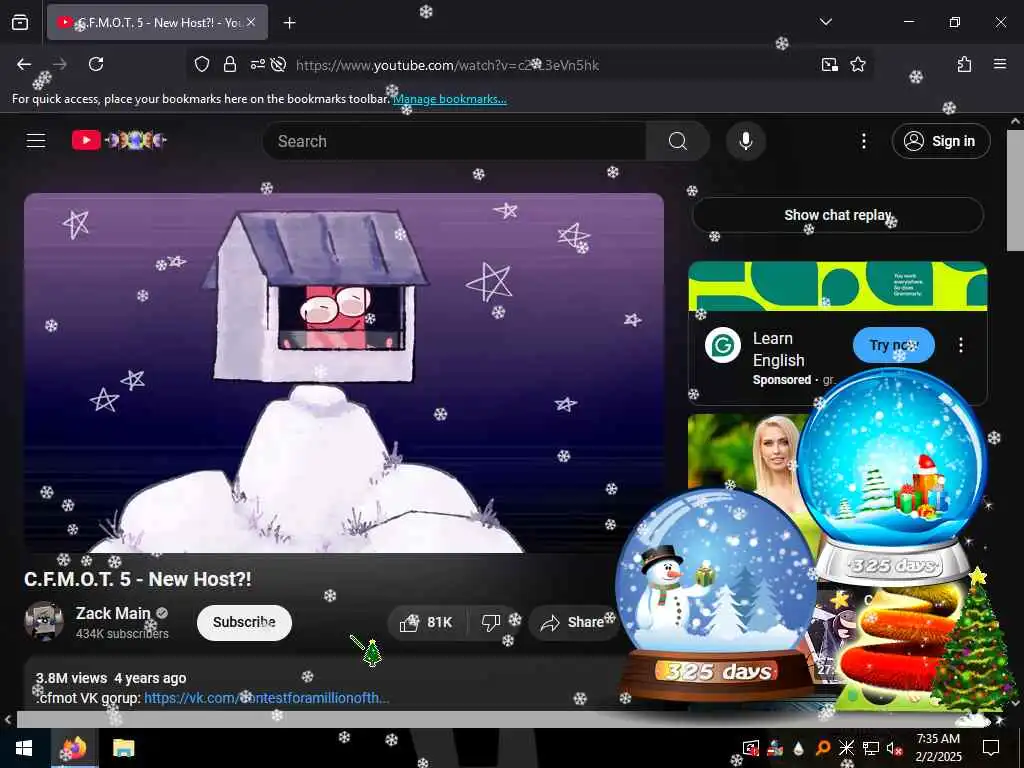
Task: Click the snowman snow globe widget
Action: 716,594
